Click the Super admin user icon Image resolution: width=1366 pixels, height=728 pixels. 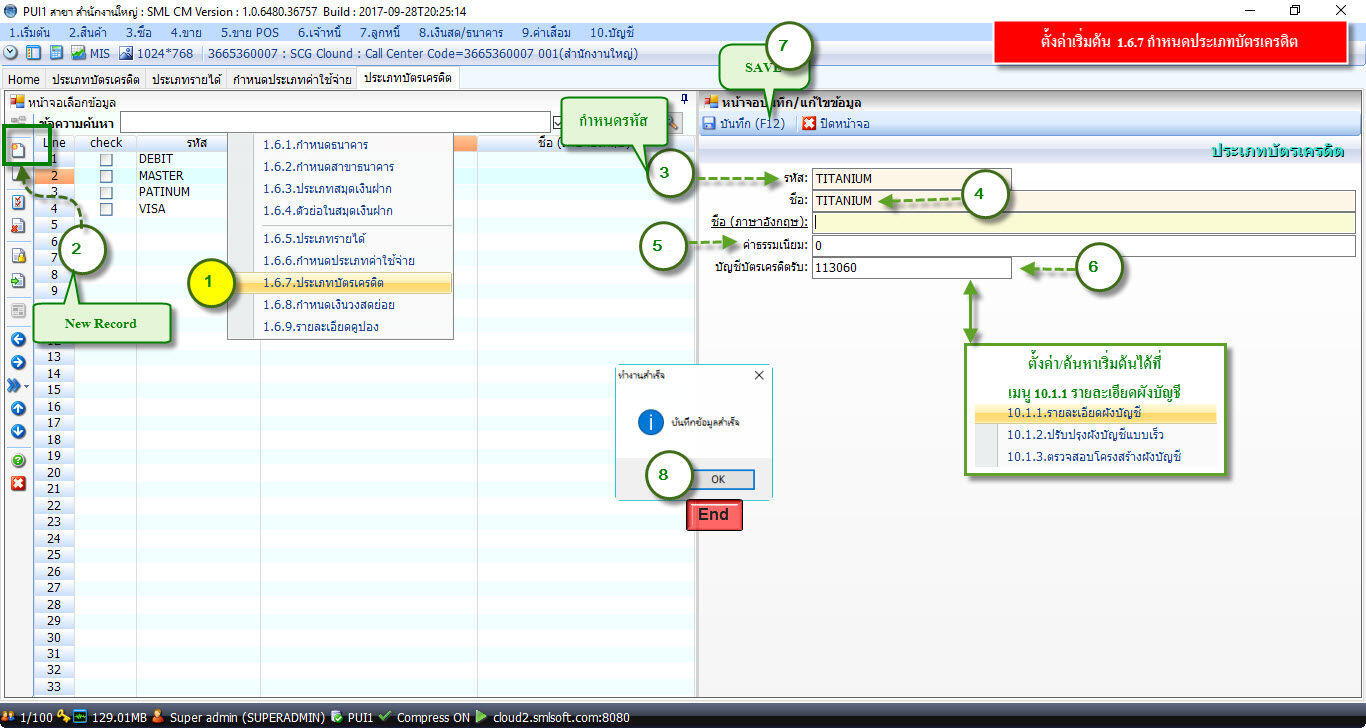pyautogui.click(x=158, y=717)
